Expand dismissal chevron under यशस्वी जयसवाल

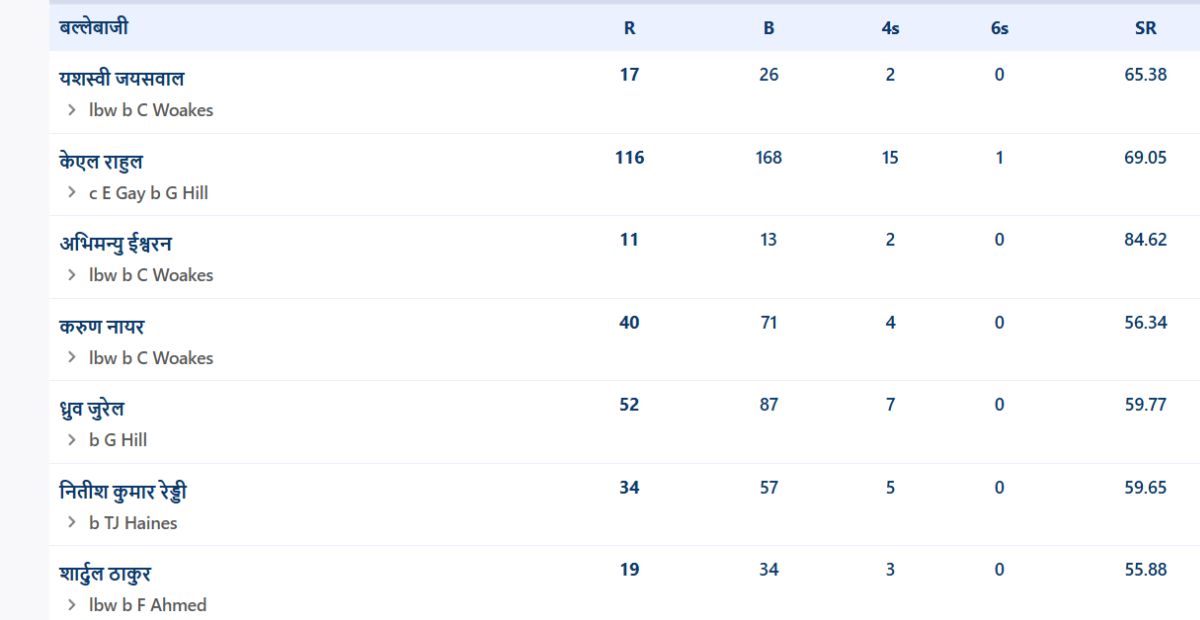(72, 110)
